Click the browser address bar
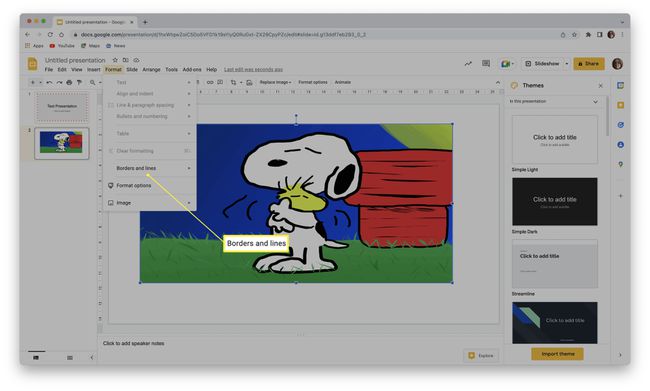Screen dimensions: 650x391 click(315, 35)
